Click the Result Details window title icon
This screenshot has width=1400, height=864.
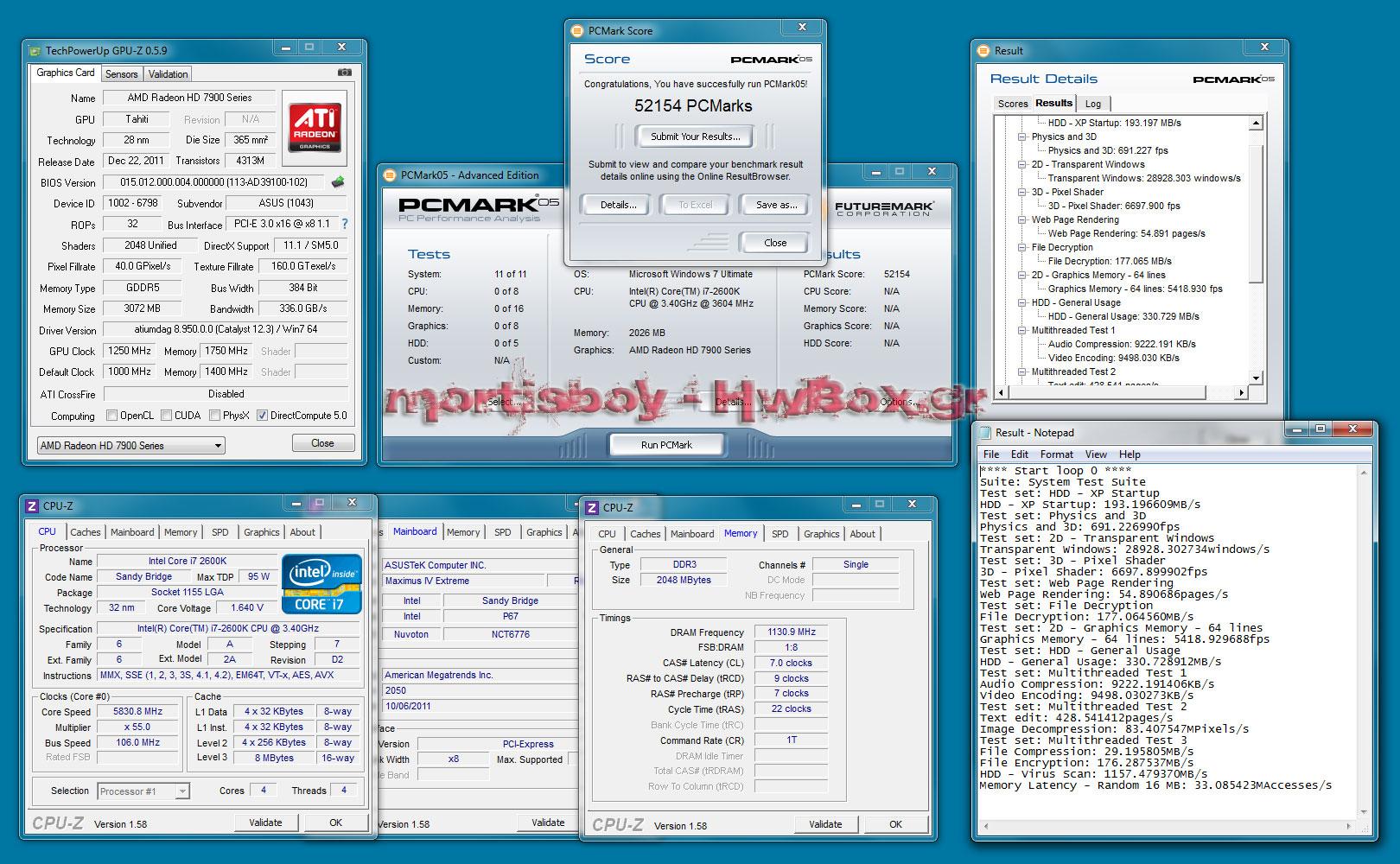pyautogui.click(x=985, y=51)
